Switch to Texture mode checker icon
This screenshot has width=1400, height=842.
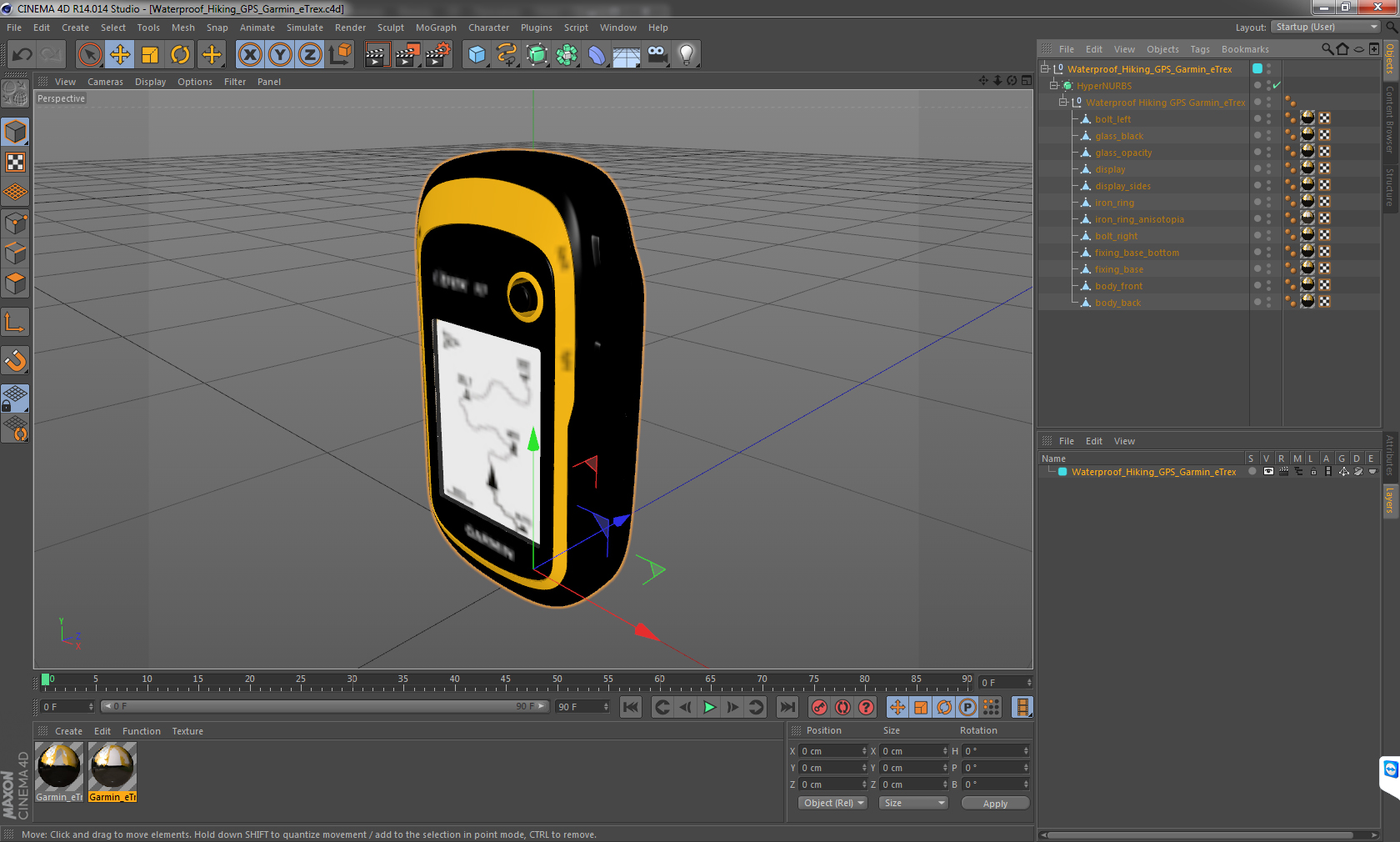(16, 163)
